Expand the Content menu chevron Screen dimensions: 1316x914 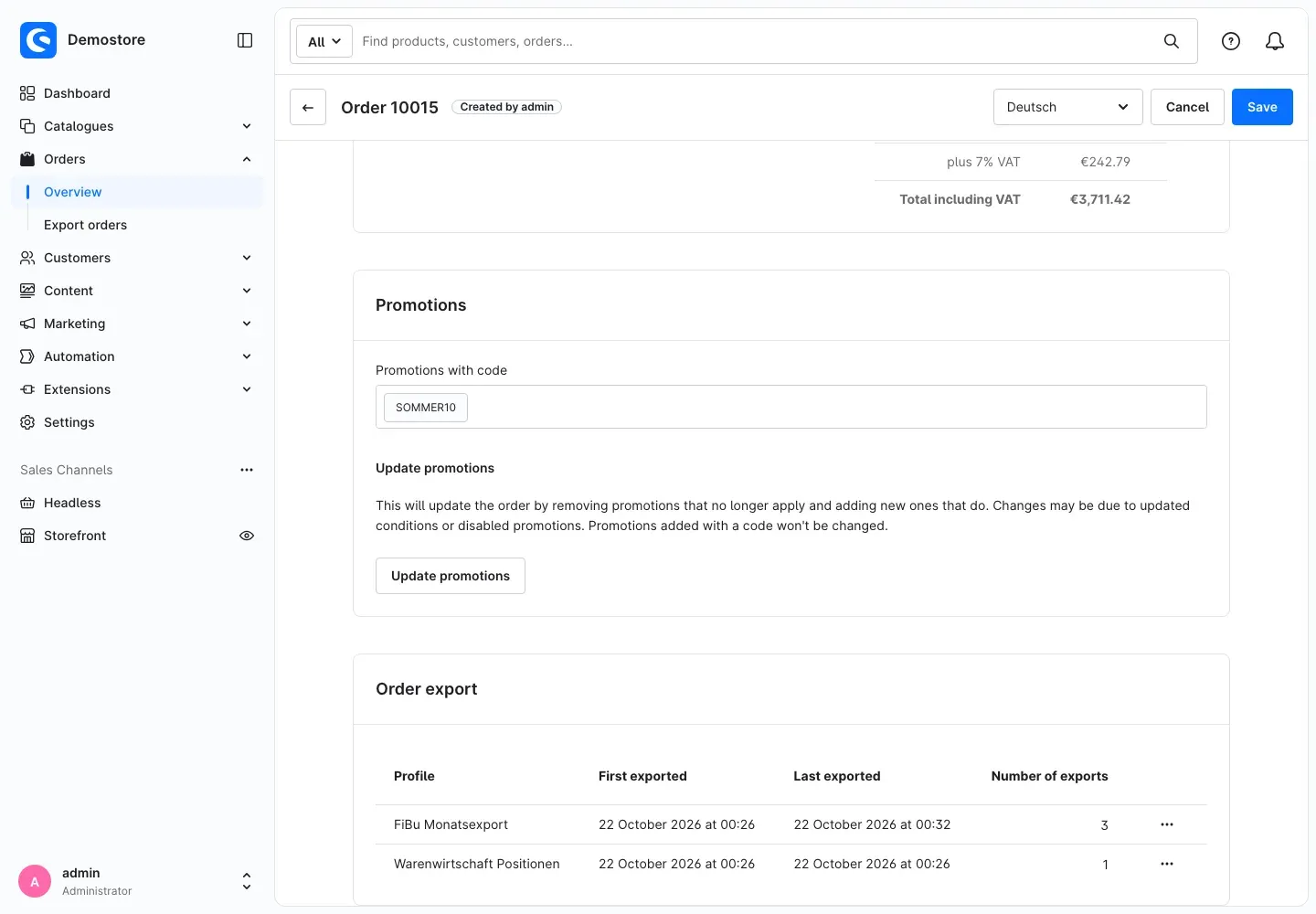247,291
